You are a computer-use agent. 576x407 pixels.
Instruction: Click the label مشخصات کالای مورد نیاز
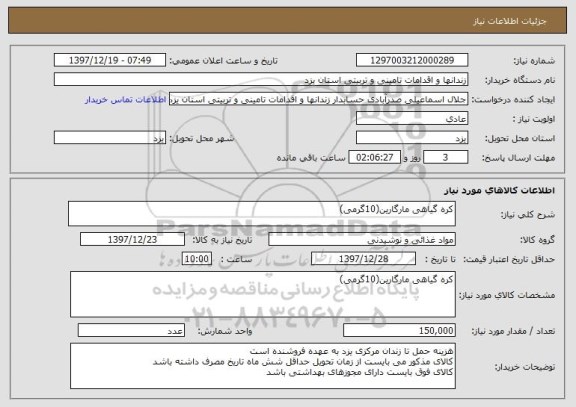pos(507,295)
